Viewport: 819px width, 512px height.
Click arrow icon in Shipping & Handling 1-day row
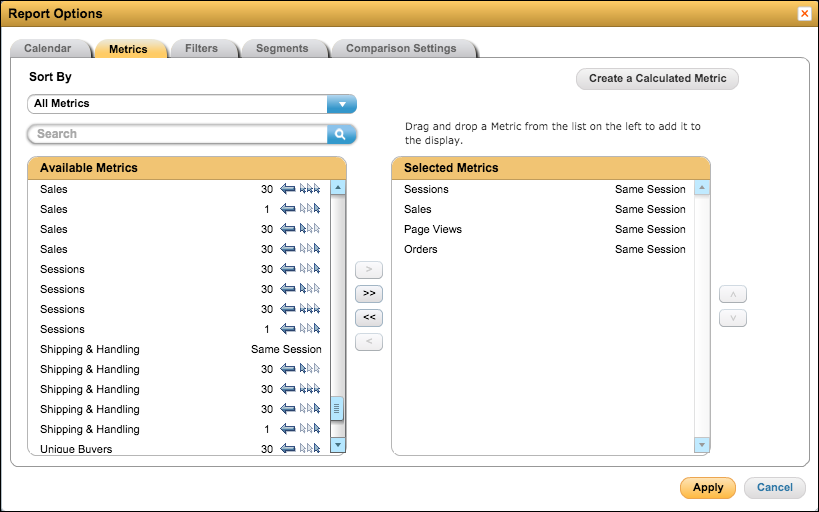tap(288, 429)
